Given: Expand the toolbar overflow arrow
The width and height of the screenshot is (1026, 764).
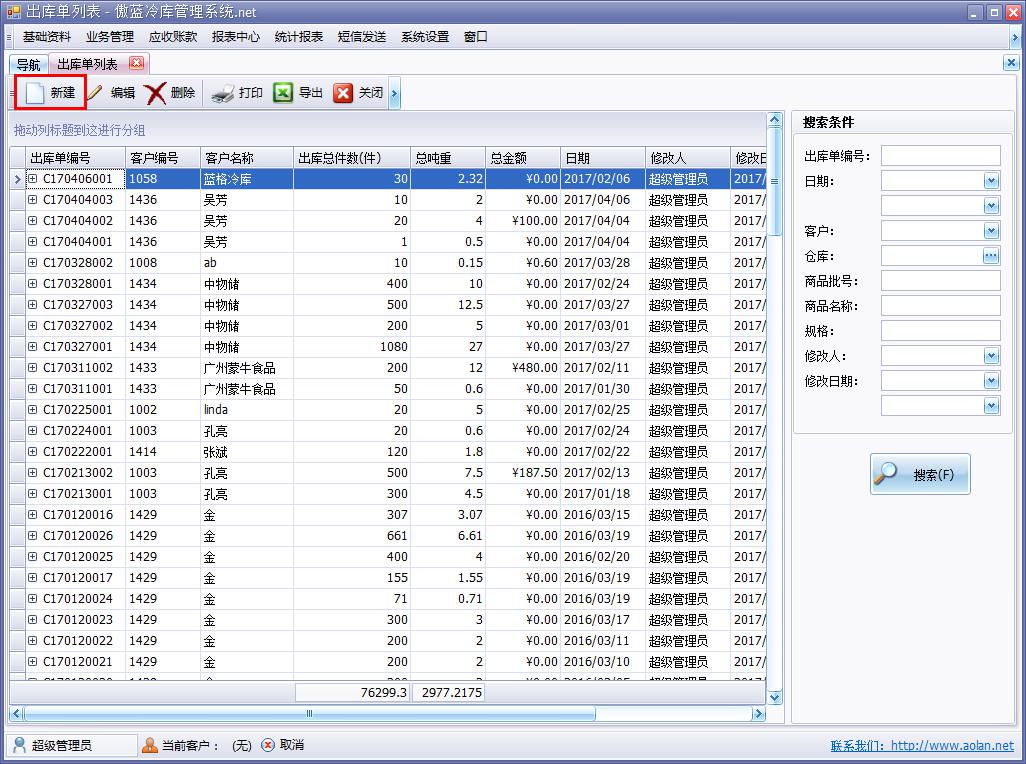Looking at the screenshot, I should [395, 93].
